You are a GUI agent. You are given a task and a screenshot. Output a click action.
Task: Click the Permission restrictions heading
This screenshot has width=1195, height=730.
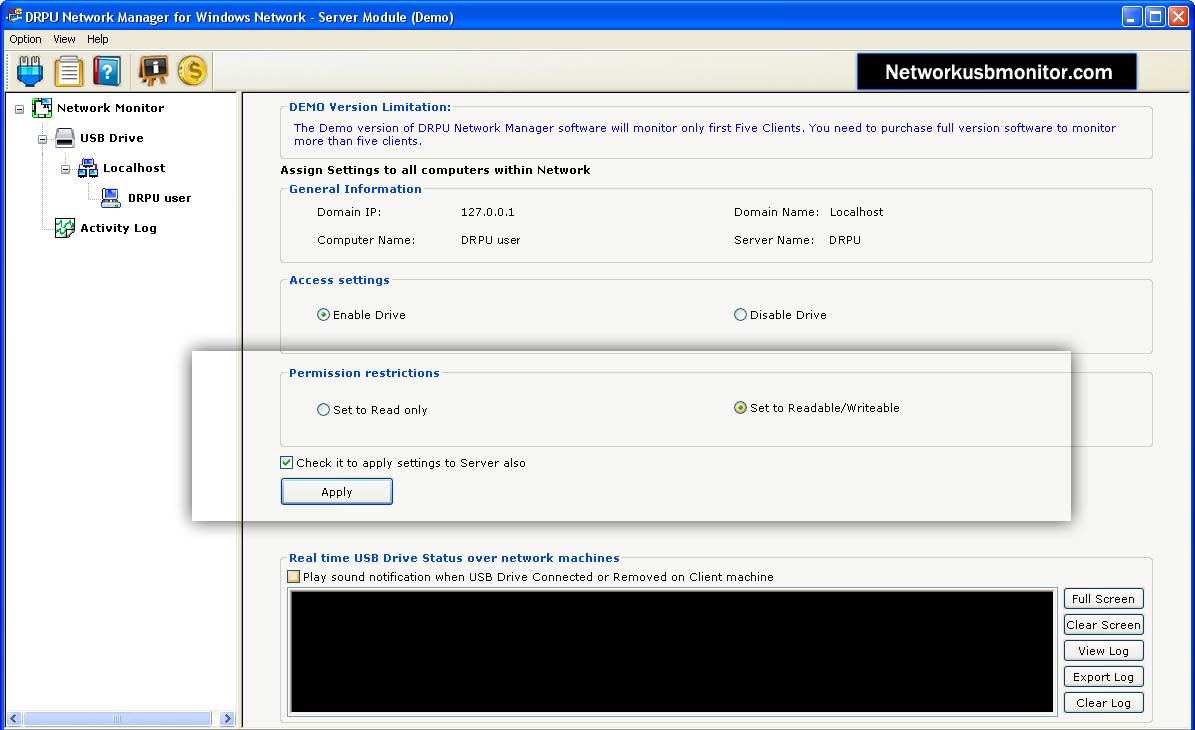tap(364, 373)
